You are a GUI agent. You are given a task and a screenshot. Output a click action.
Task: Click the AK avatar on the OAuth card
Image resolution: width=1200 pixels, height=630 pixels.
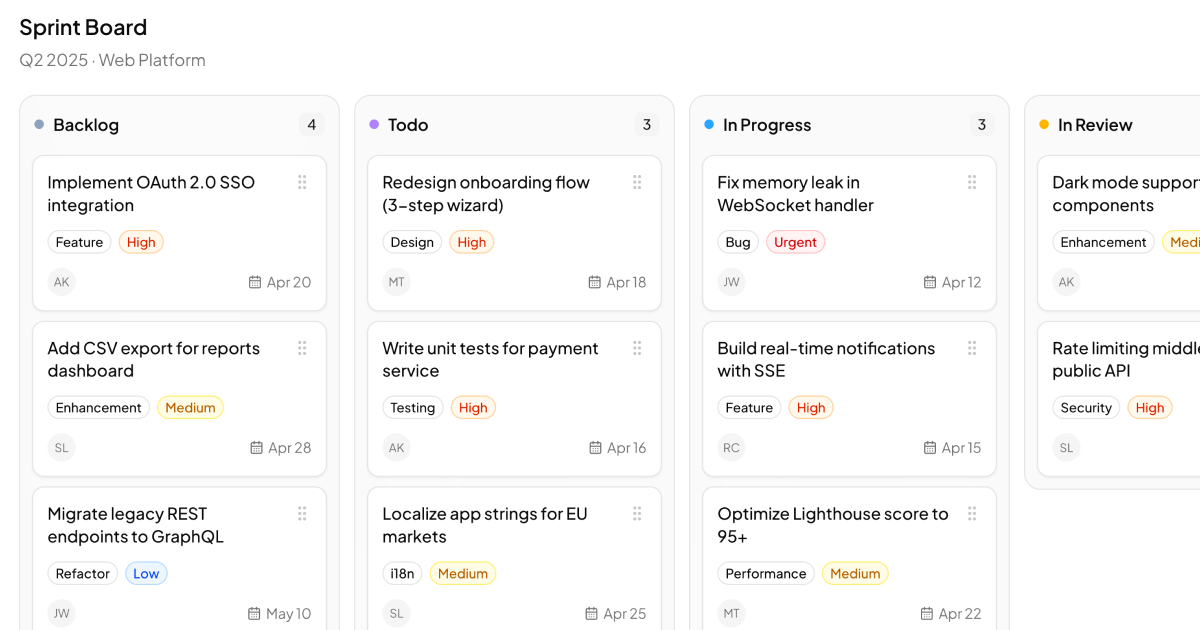pyautogui.click(x=61, y=282)
